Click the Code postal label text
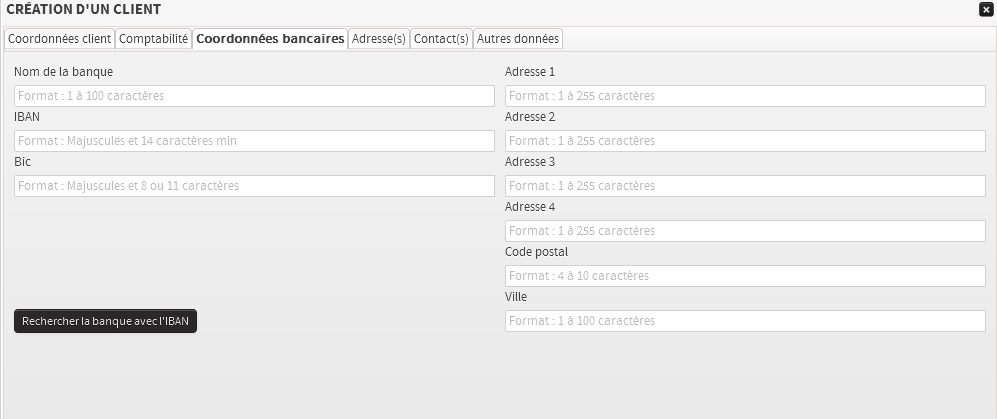Viewport: 997px width, 419px height. pos(536,252)
